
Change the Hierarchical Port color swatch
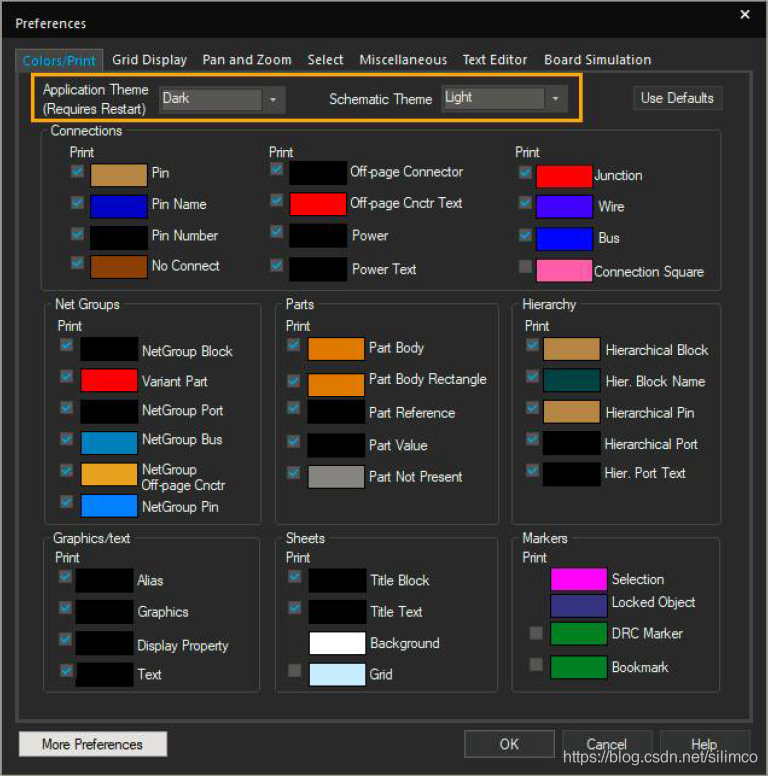tap(572, 443)
